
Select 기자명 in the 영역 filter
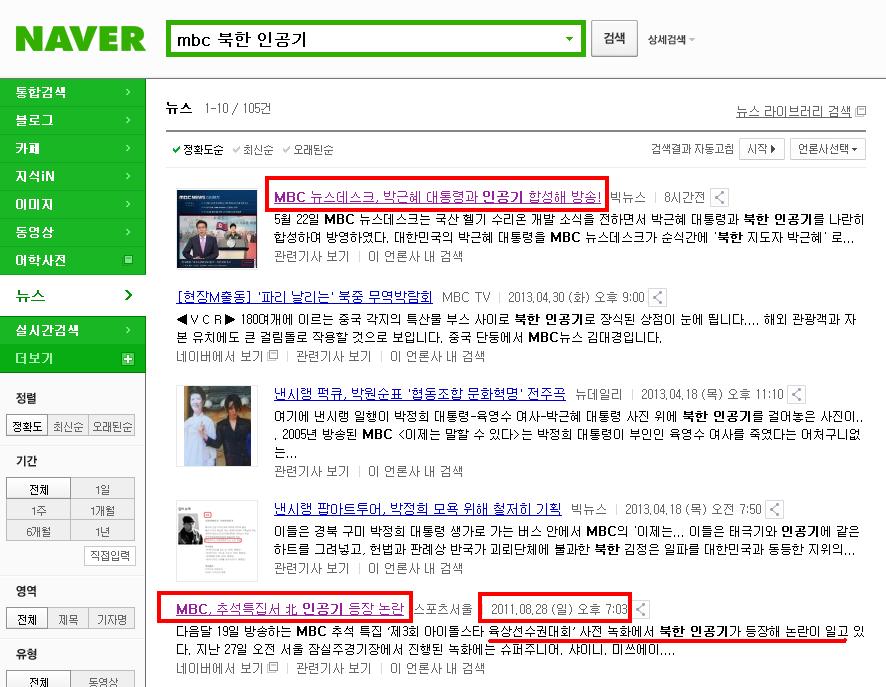coord(112,619)
